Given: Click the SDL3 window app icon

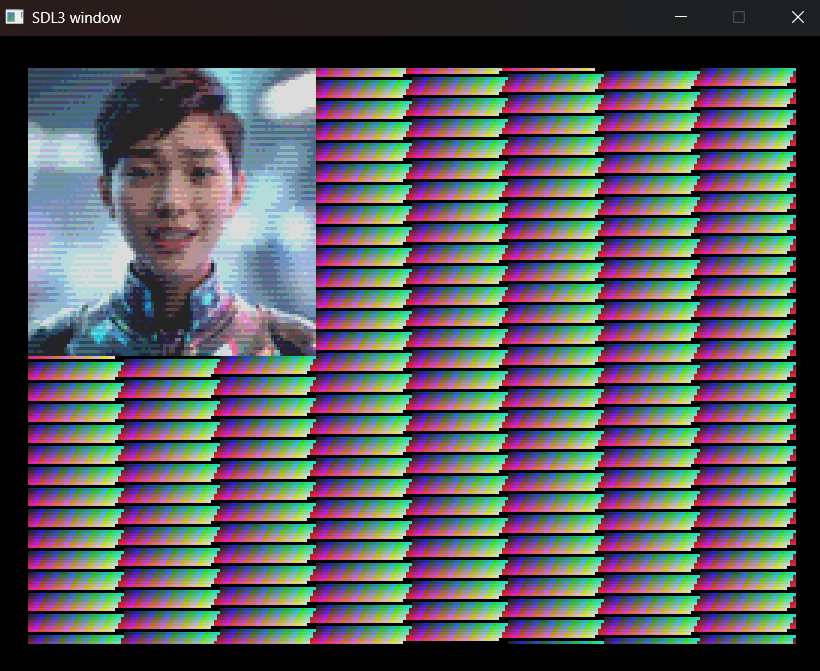Looking at the screenshot, I should click(x=14, y=17).
